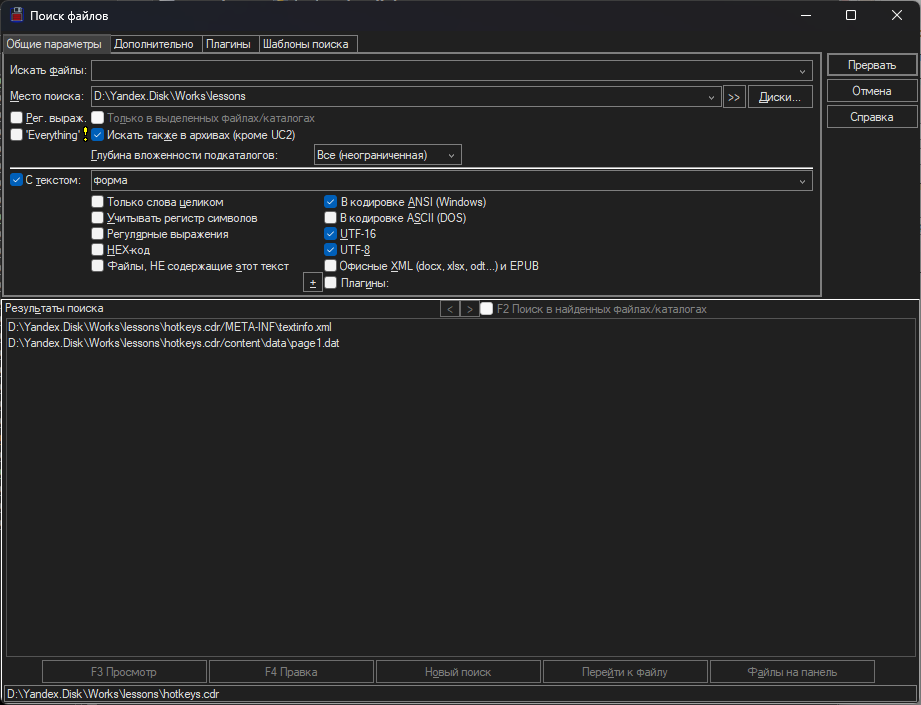Screen dimensions: 921x705
Task: Go to previous search result with '<' button
Action: click(450, 309)
